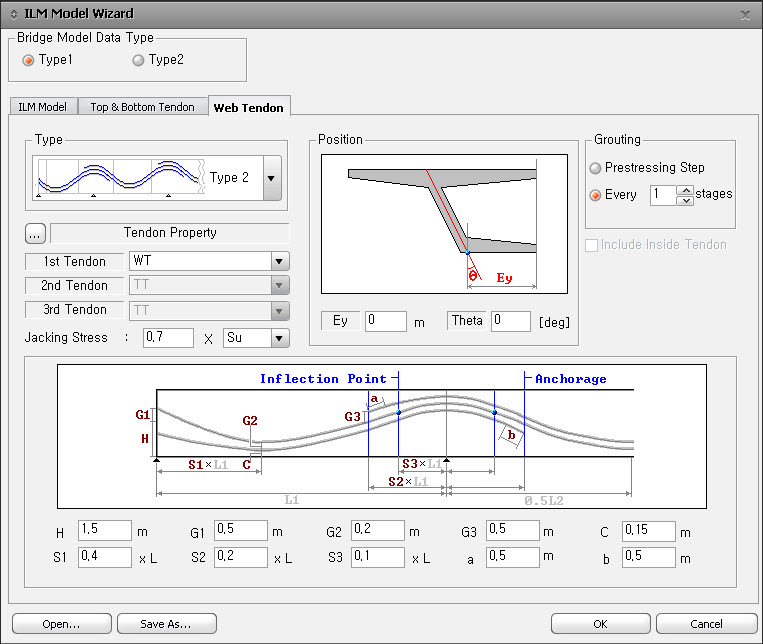Expand the 1st Tendon WT dropdown
The width and height of the screenshot is (763, 644).
point(278,261)
